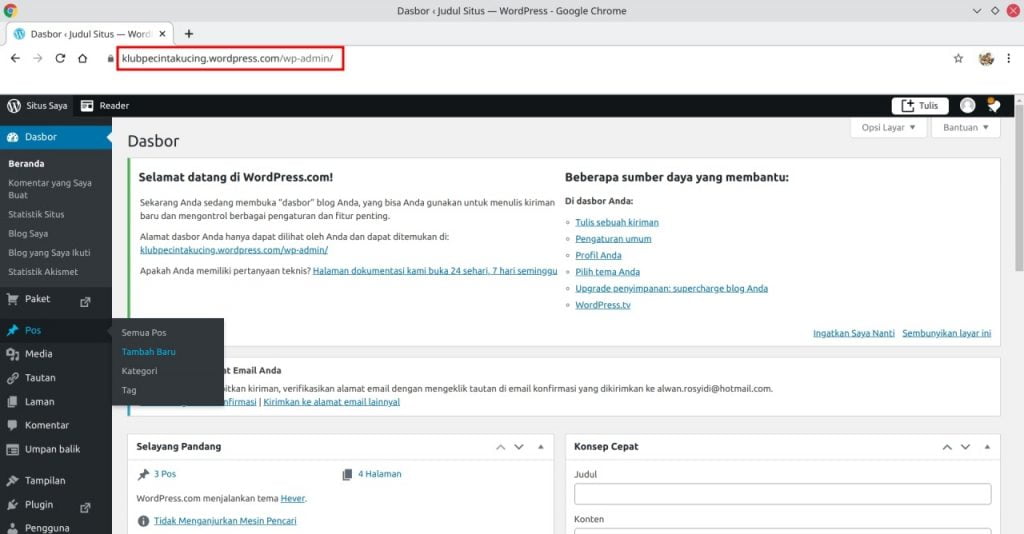Go back with the browser back arrow

pos(15,58)
